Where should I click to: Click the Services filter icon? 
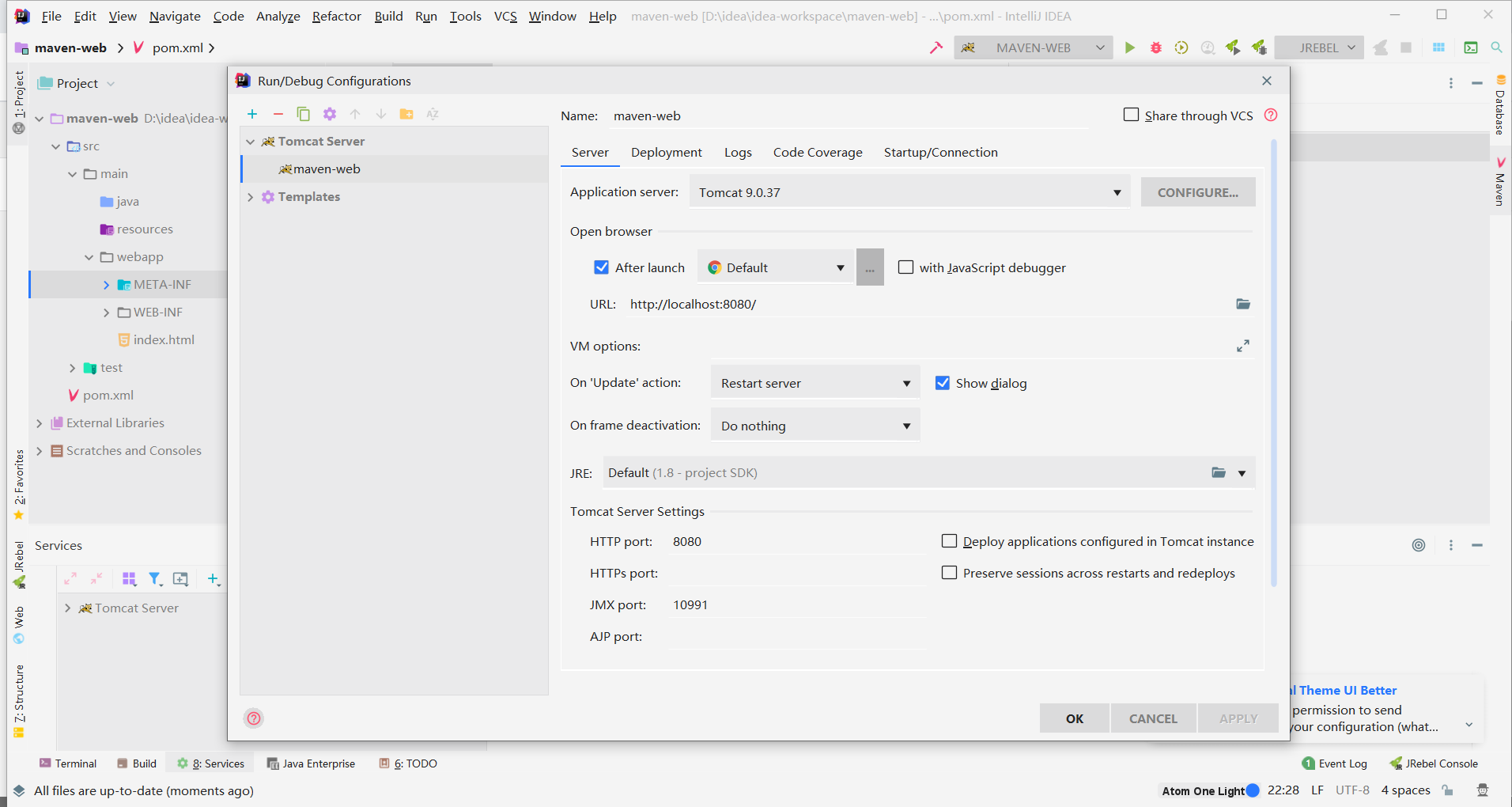click(156, 579)
